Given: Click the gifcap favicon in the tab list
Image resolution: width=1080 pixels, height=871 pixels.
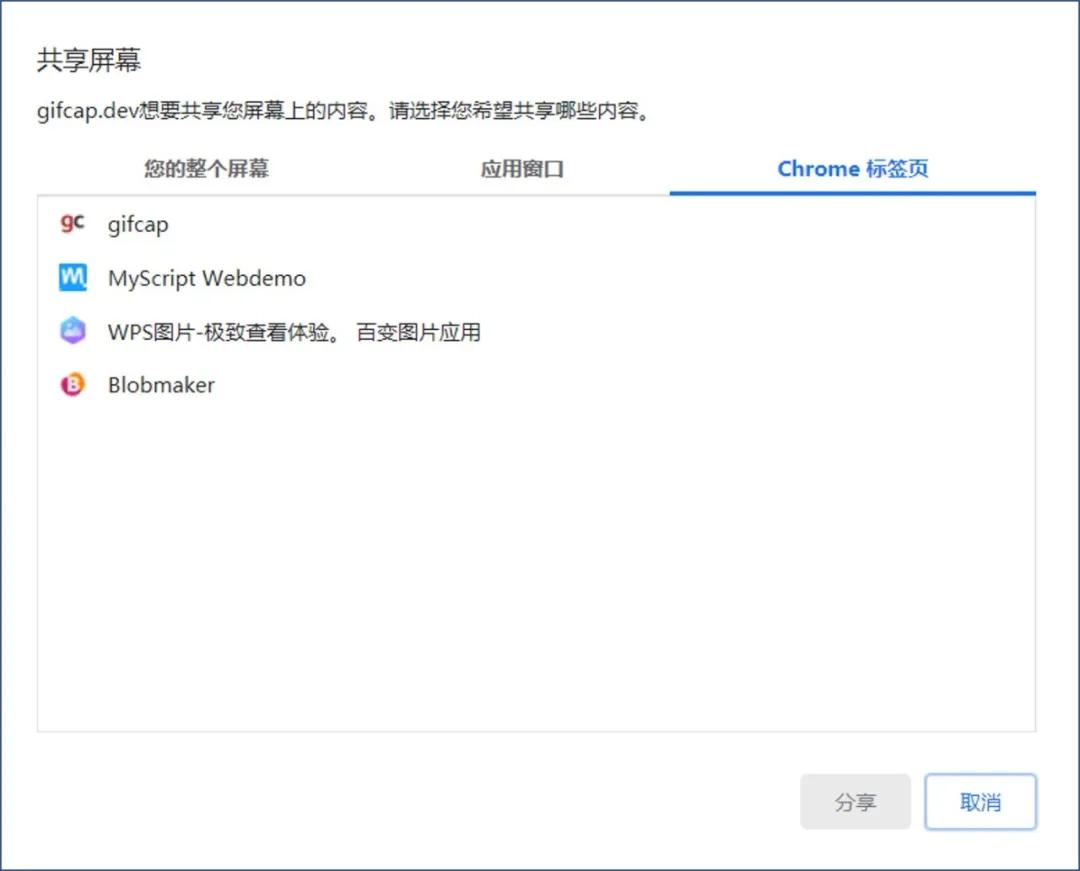Looking at the screenshot, I should pos(71,224).
